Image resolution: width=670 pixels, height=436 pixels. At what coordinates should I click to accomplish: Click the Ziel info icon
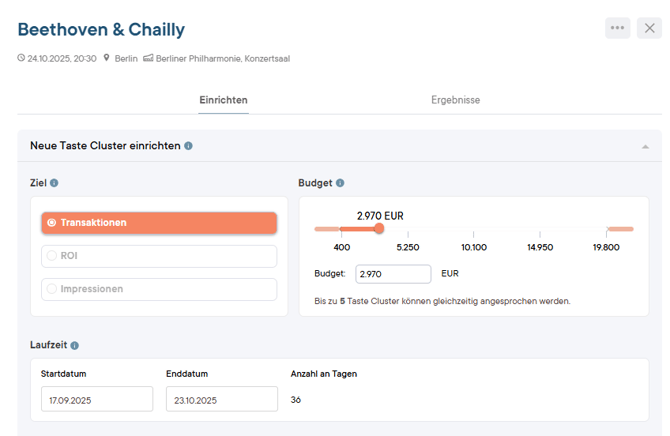point(54,183)
